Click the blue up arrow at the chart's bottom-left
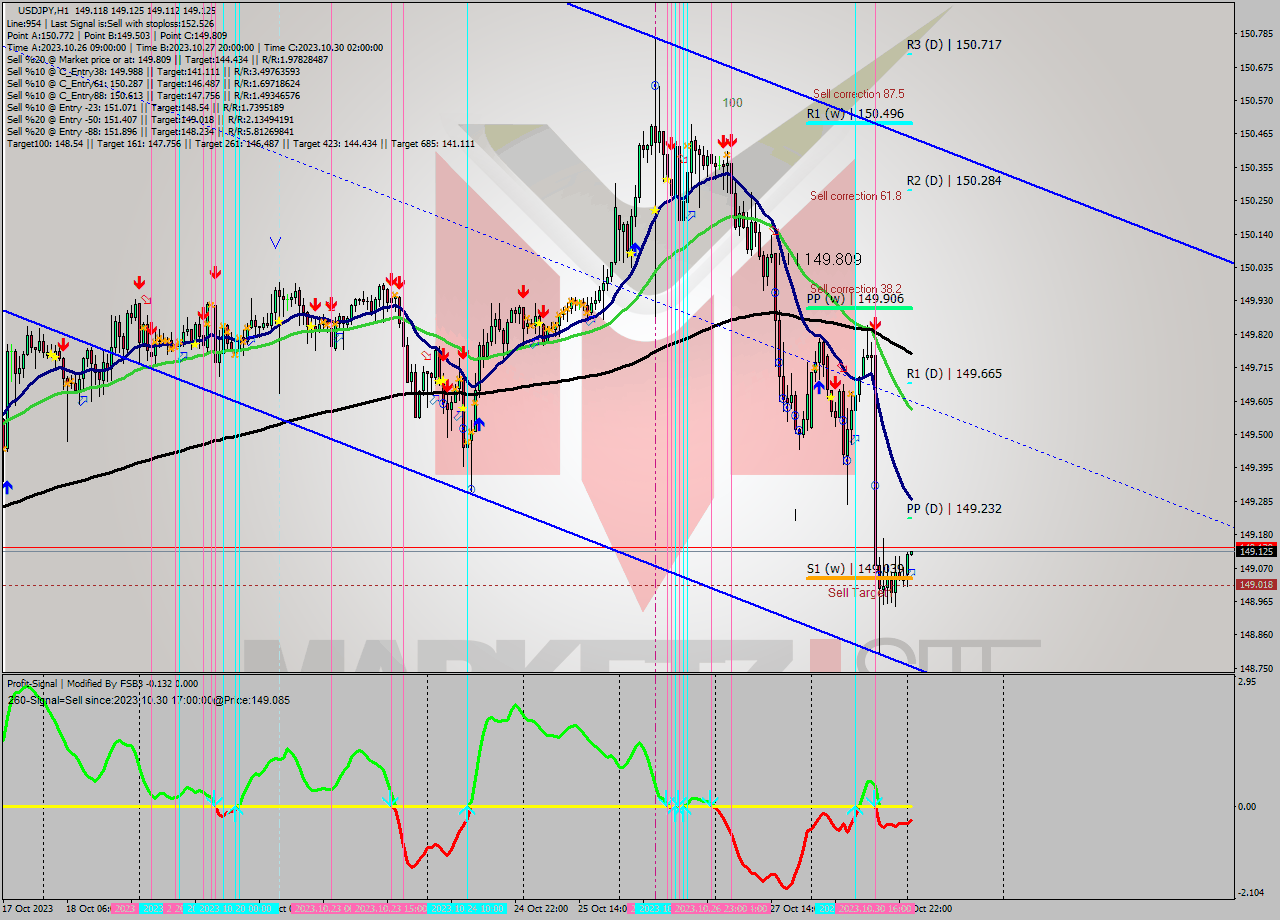Image resolution: width=1280 pixels, height=920 pixels. coord(8,488)
